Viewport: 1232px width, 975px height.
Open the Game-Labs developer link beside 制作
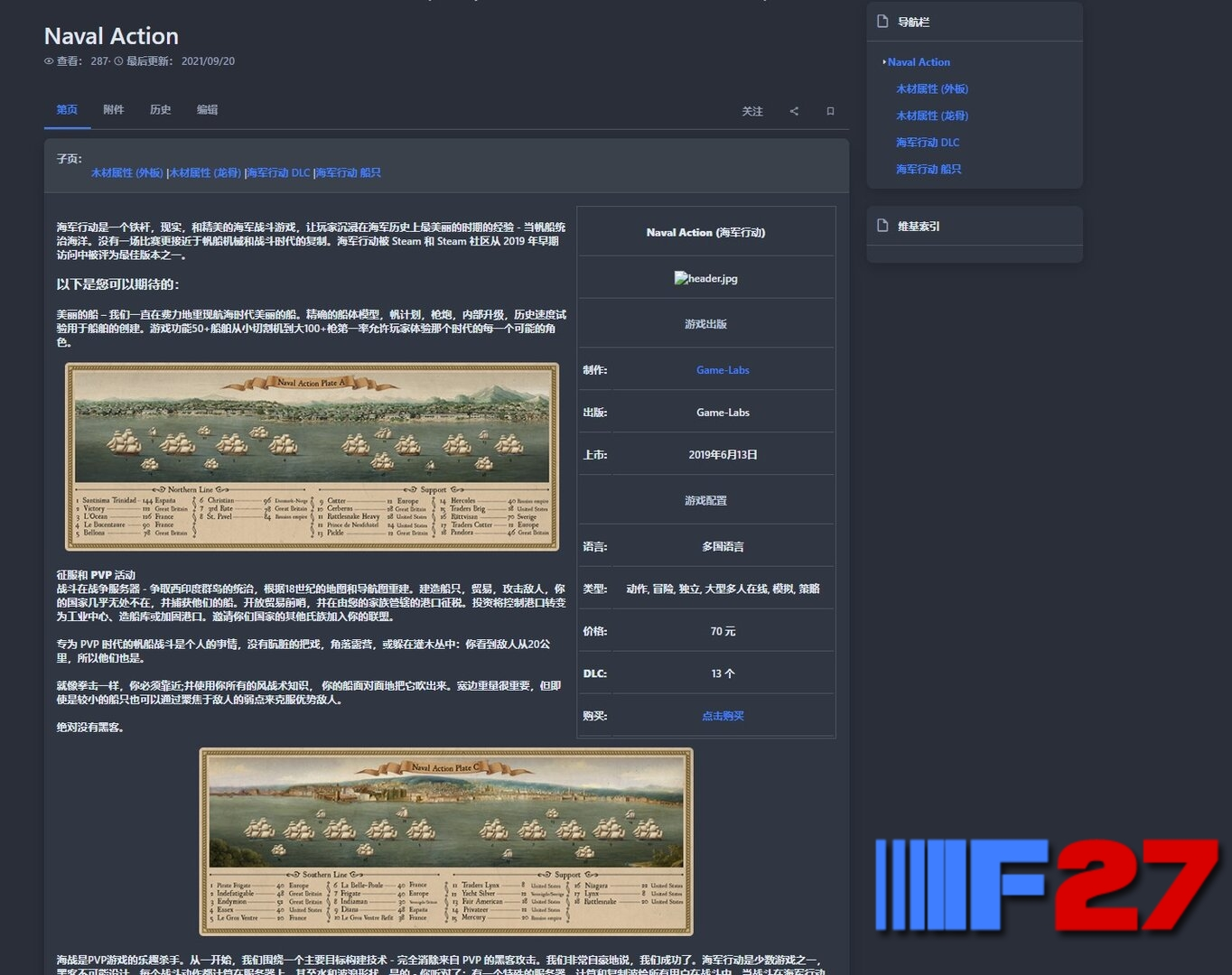point(723,370)
